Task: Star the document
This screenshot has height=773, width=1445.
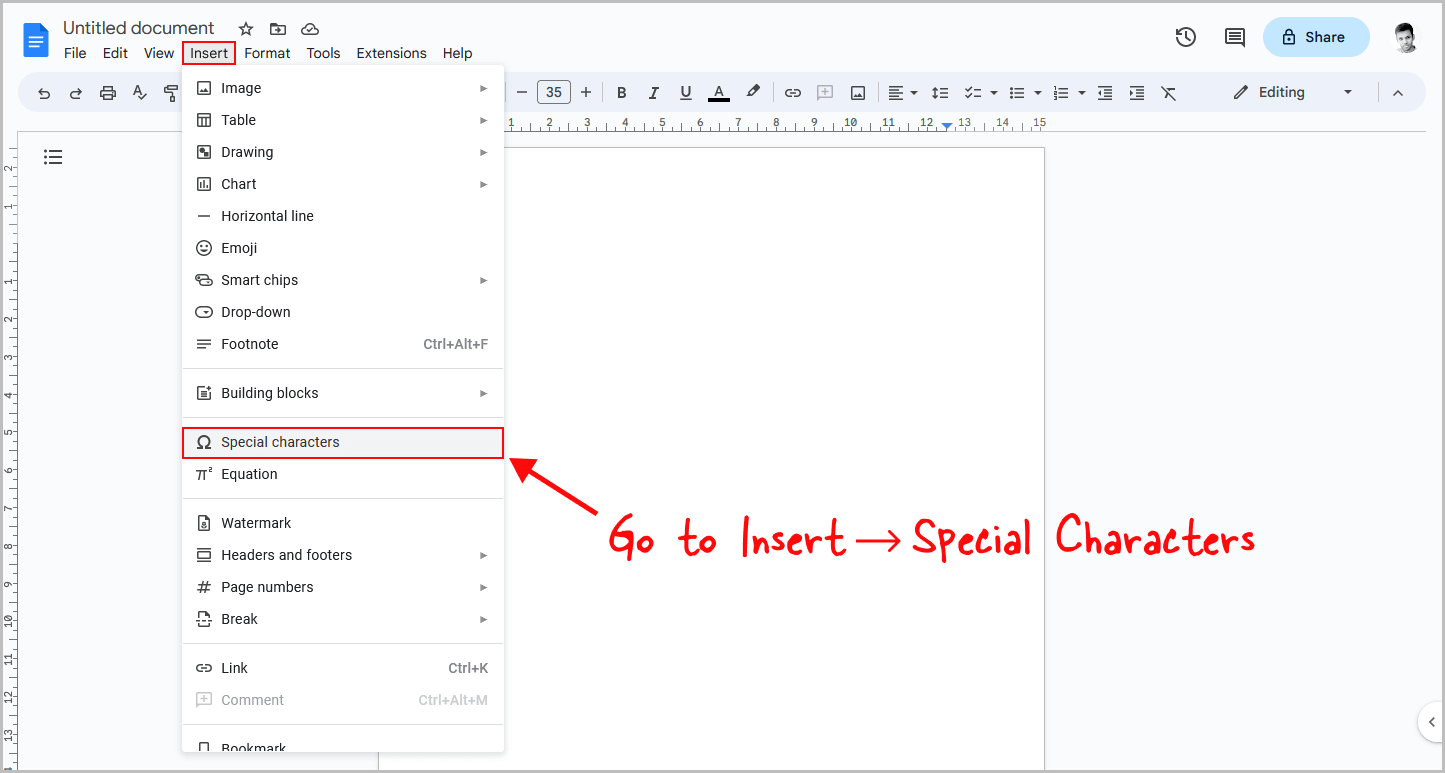Action: (x=245, y=29)
